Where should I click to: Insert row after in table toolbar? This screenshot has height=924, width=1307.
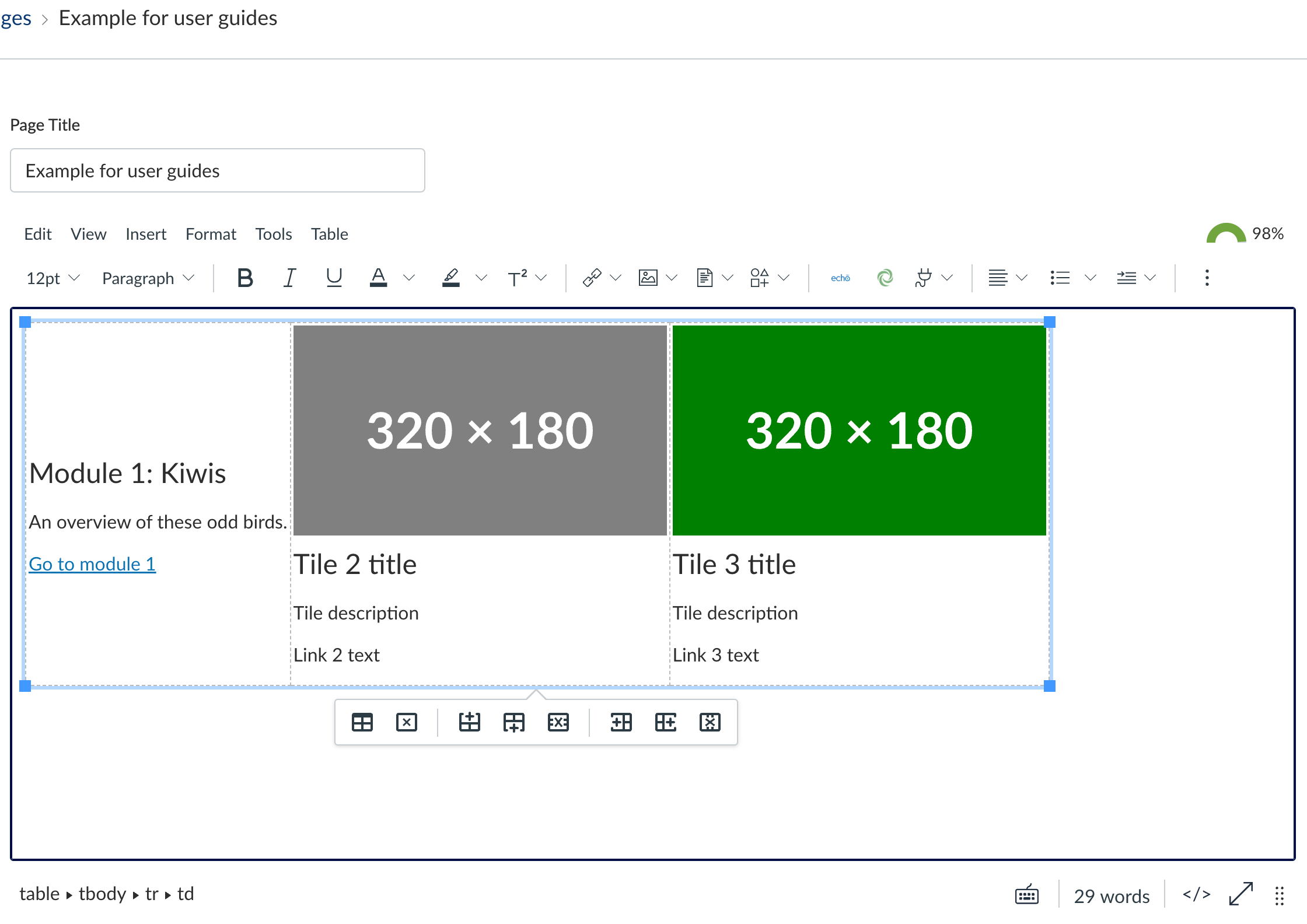(514, 723)
